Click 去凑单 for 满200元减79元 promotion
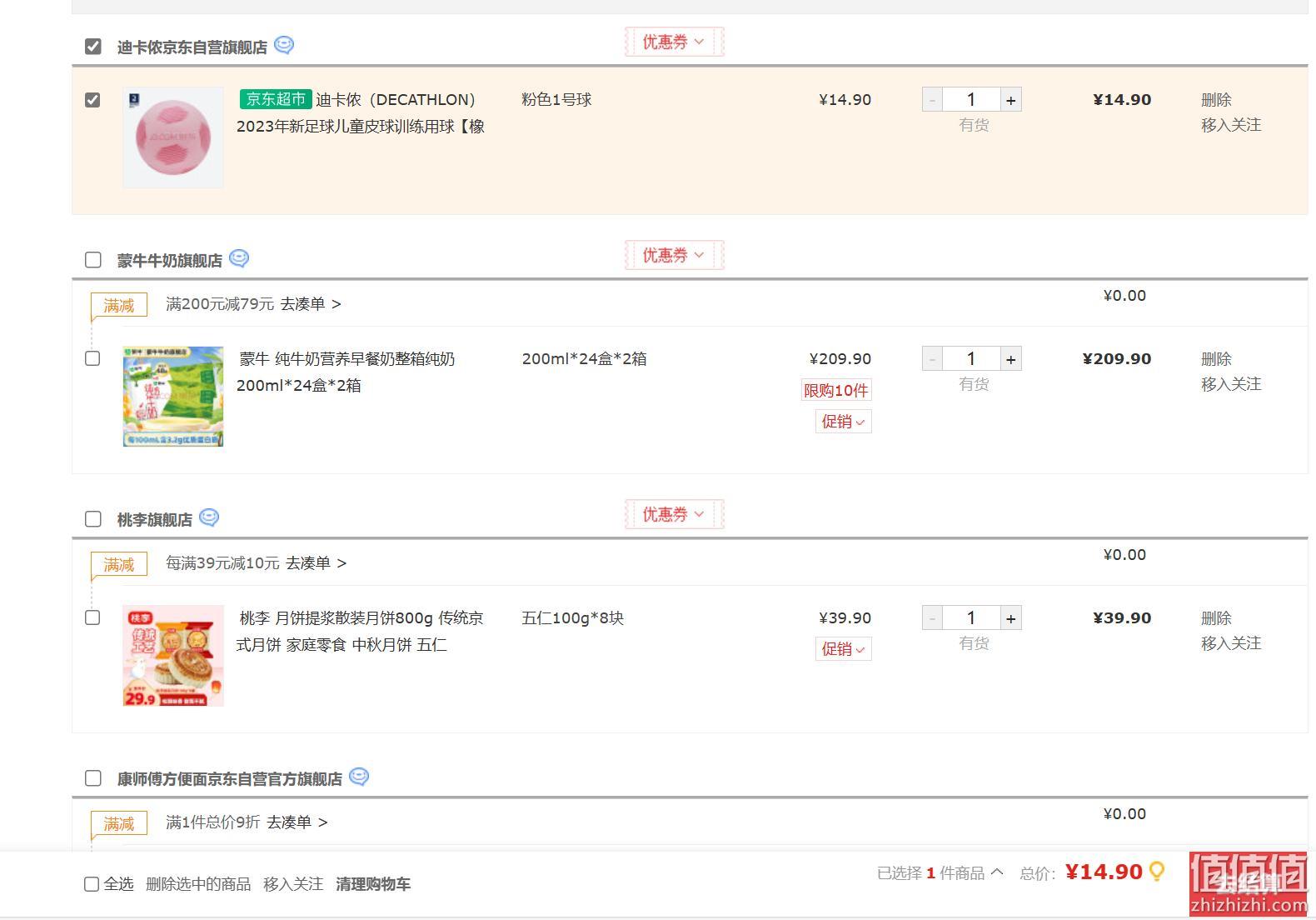 coord(310,304)
